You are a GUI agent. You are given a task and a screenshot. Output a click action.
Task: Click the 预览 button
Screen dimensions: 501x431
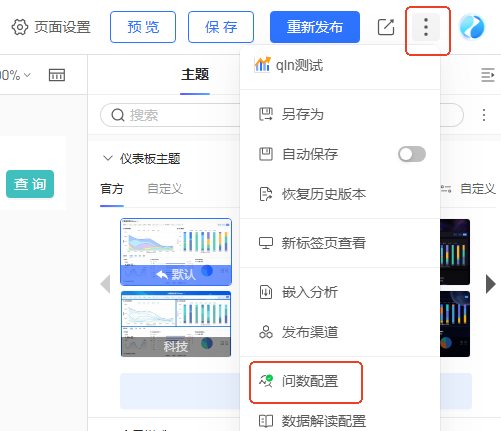pos(143,27)
